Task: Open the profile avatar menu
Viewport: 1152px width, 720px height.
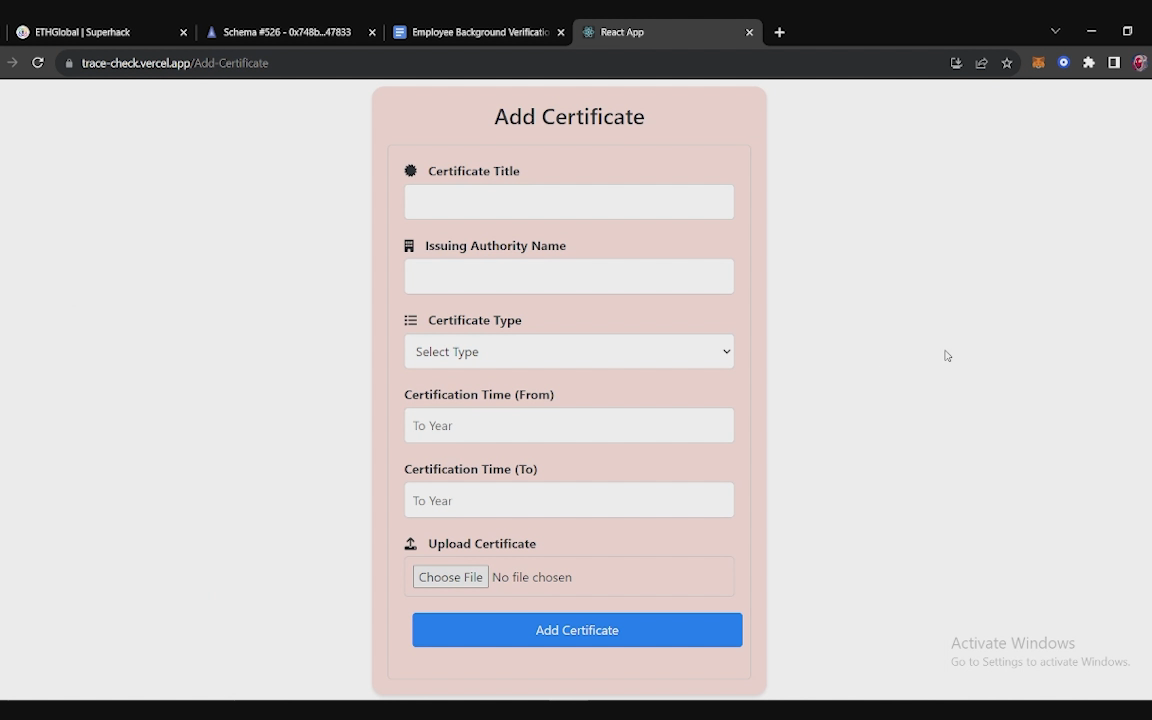Action: tap(1140, 63)
